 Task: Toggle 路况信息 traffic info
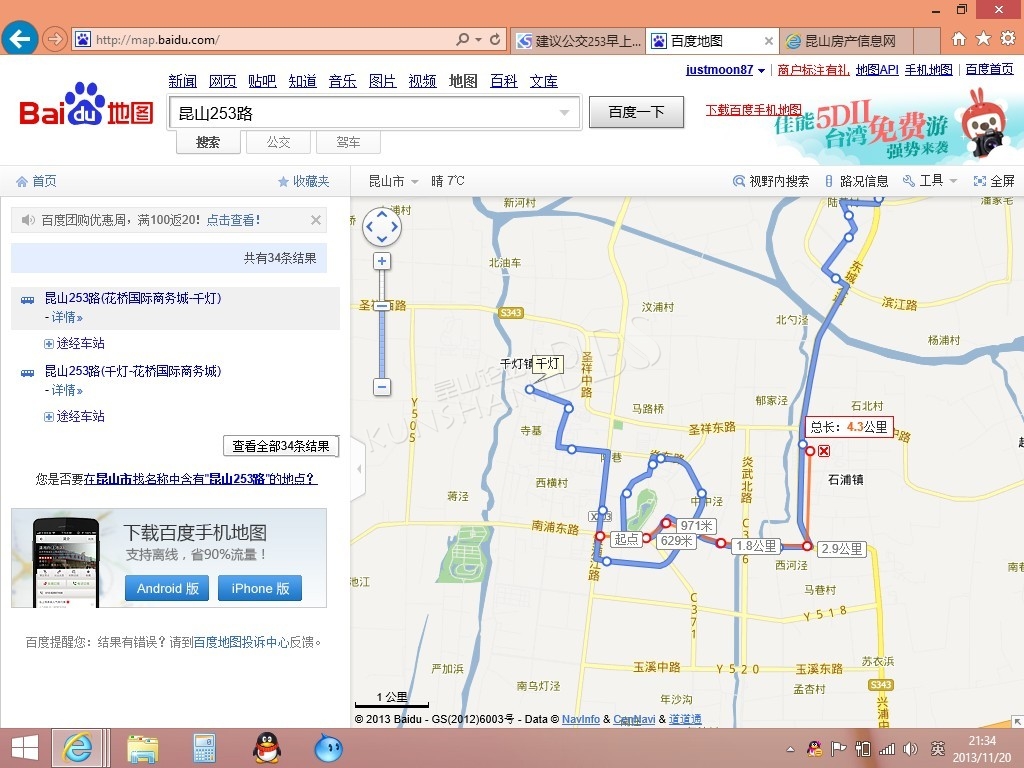pyautogui.click(x=856, y=181)
